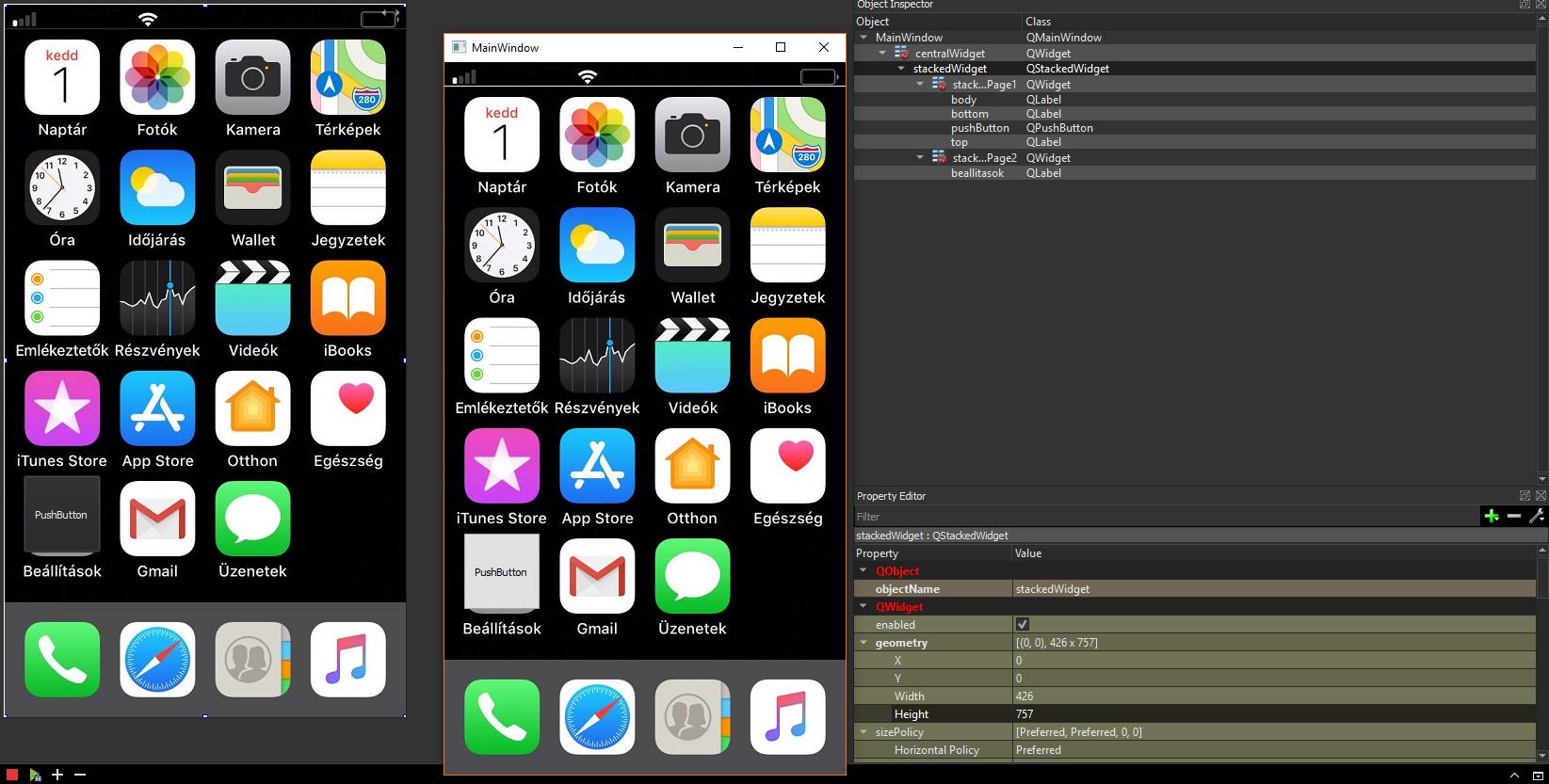
Task: Click the Óra clock icon in MainWindow
Action: click(502, 245)
